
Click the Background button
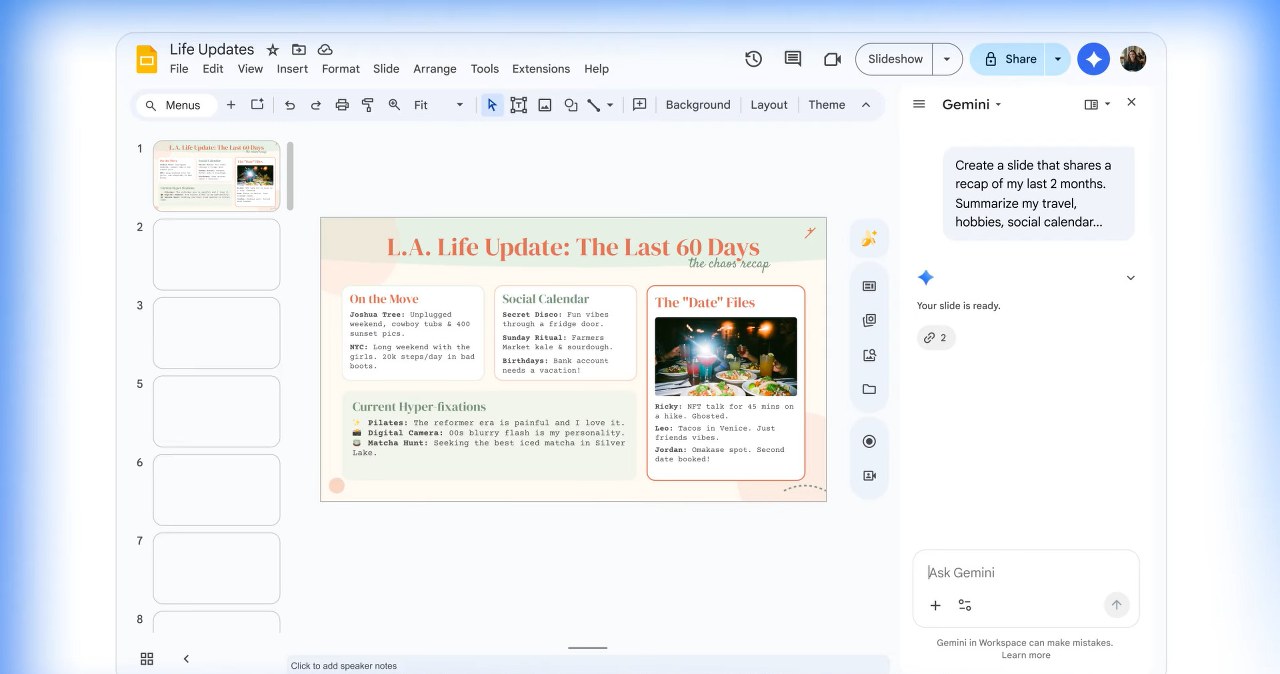click(697, 104)
